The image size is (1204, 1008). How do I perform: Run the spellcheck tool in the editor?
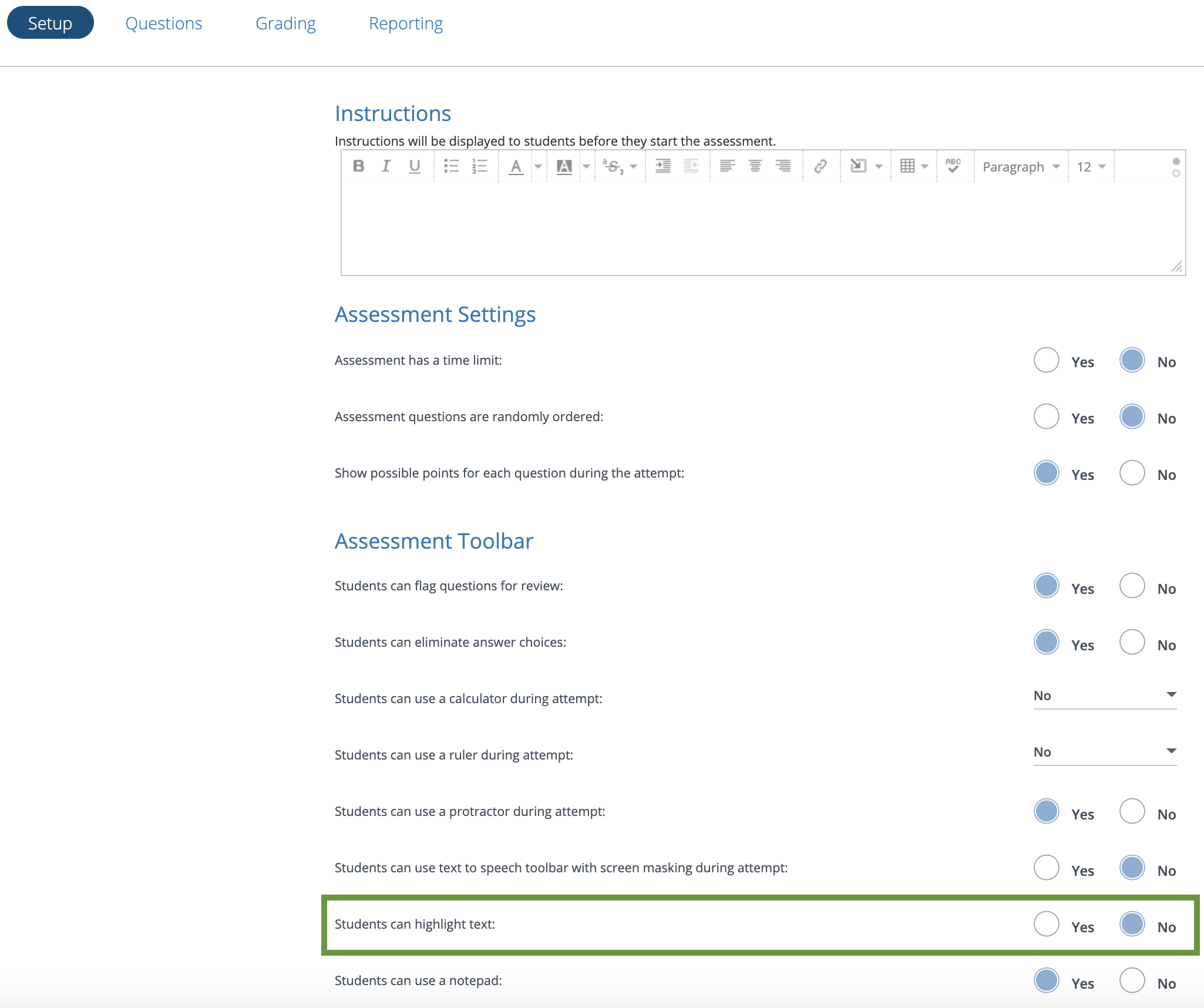click(952, 166)
